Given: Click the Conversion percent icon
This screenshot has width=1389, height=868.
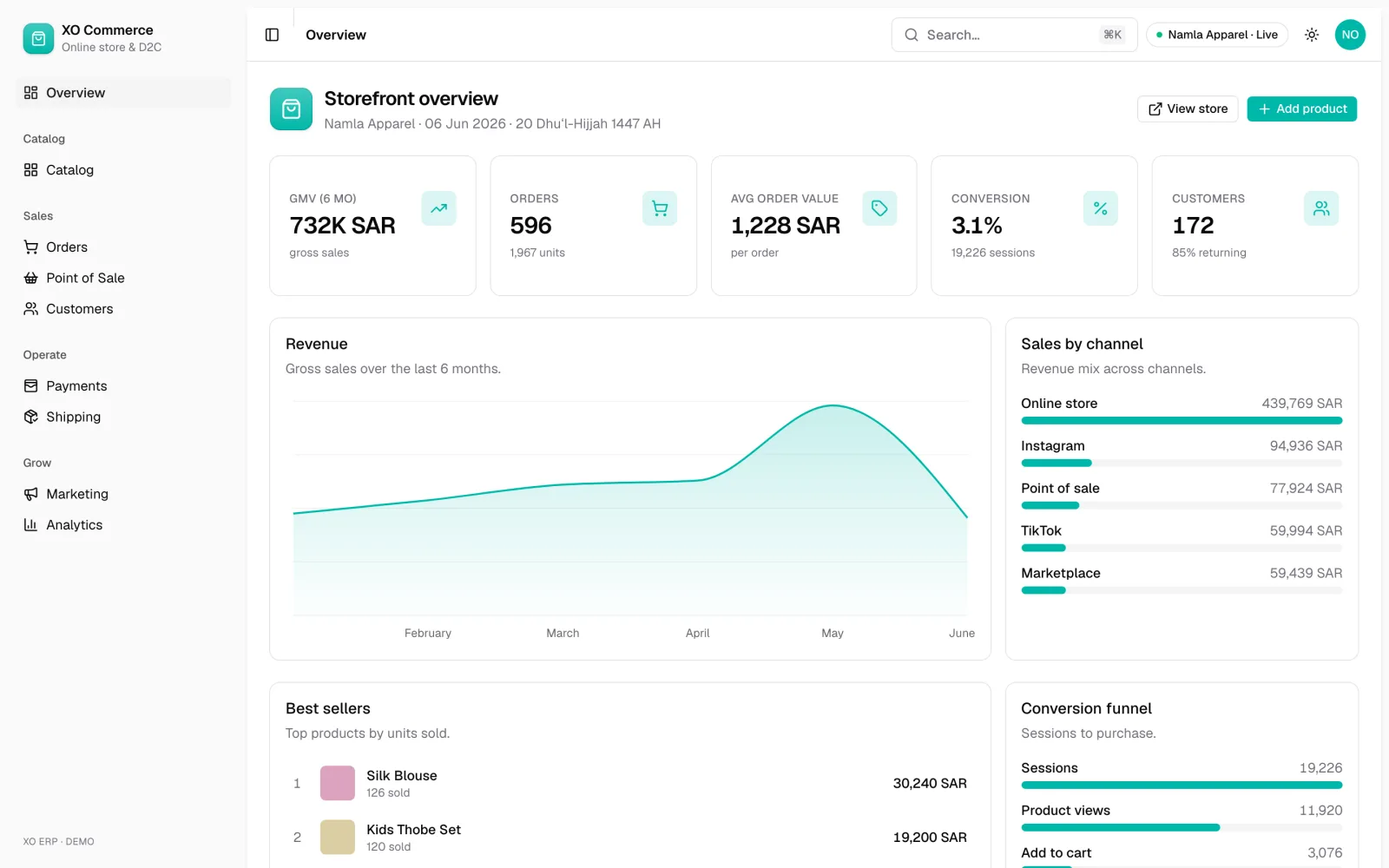Looking at the screenshot, I should pyautogui.click(x=1101, y=208).
